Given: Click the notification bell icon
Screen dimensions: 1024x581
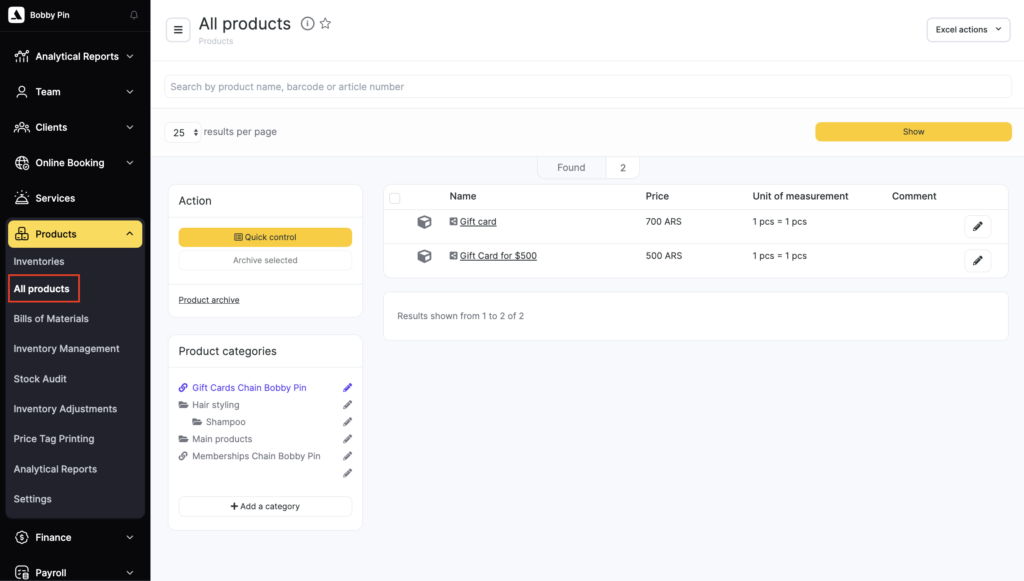Looking at the screenshot, I should click(x=134, y=15).
